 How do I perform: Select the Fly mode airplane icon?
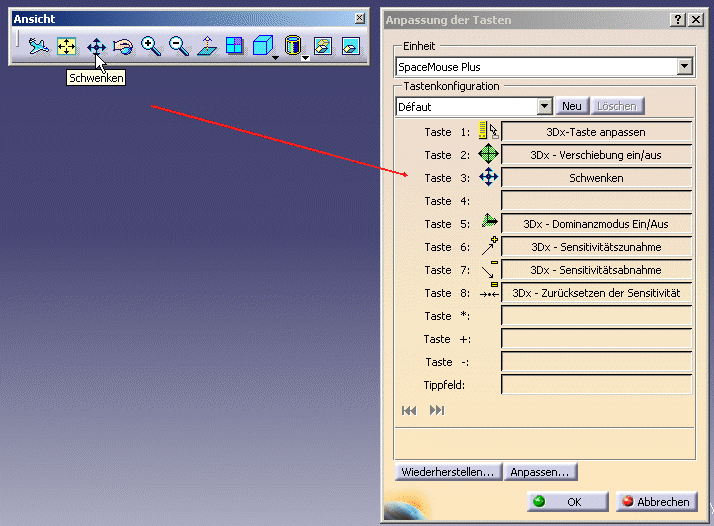pyautogui.click(x=39, y=46)
